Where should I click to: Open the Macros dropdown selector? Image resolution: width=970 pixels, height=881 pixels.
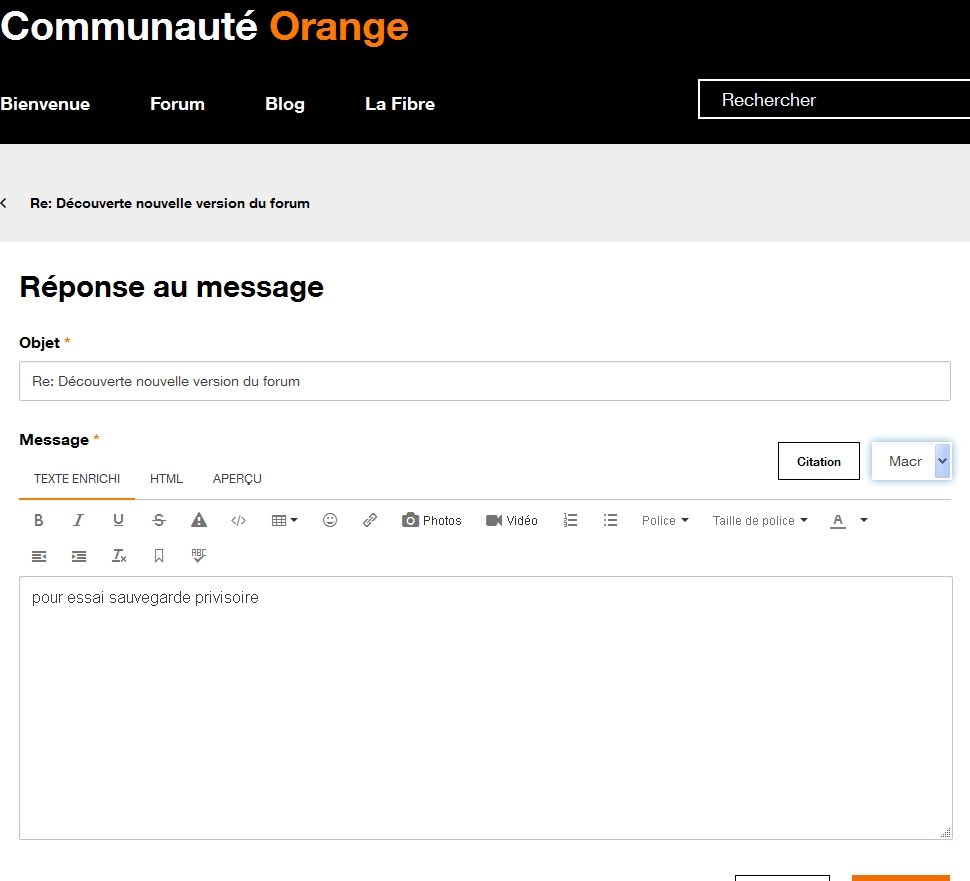(911, 461)
